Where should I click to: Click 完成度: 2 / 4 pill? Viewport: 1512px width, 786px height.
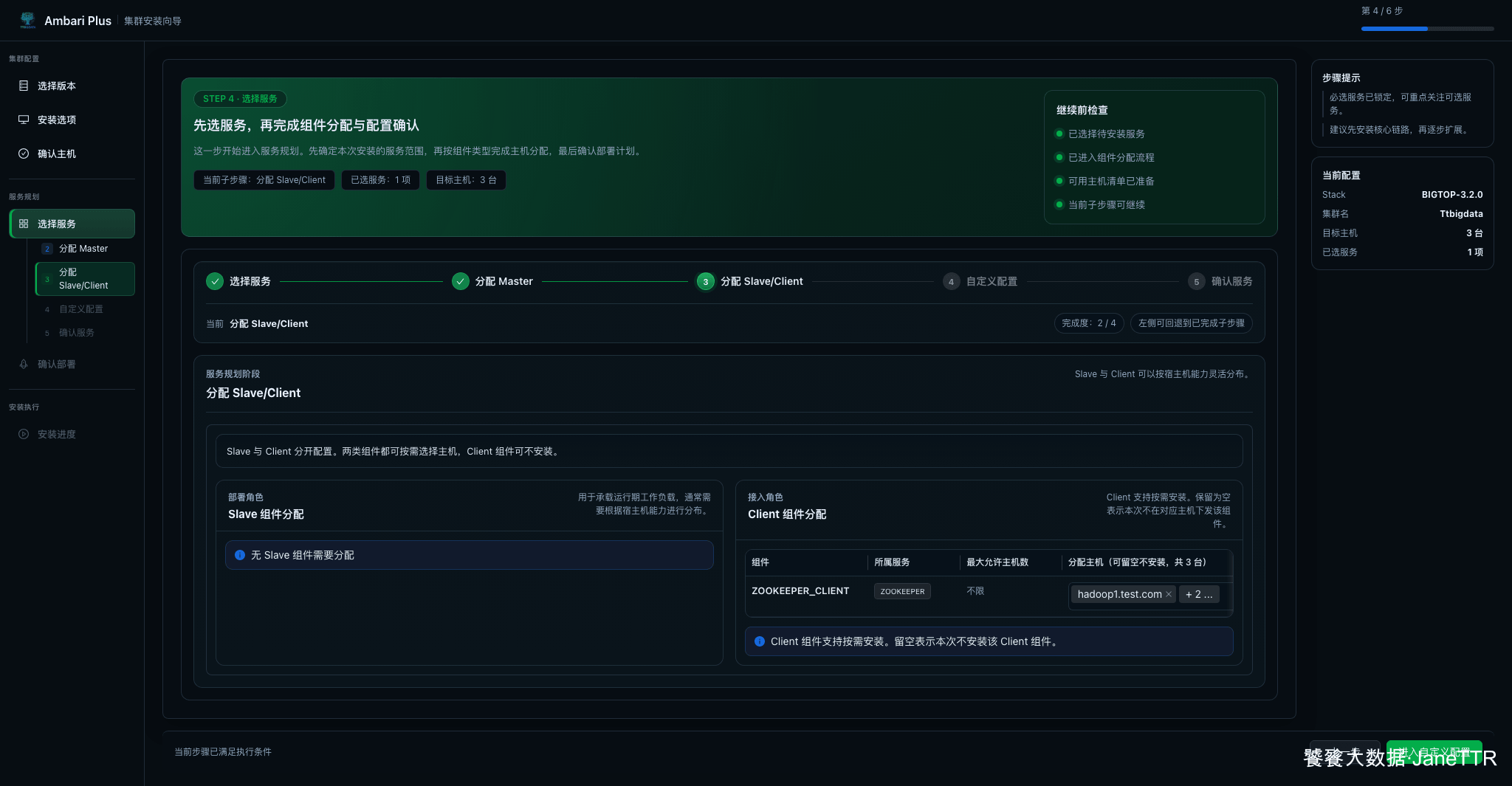(1089, 323)
